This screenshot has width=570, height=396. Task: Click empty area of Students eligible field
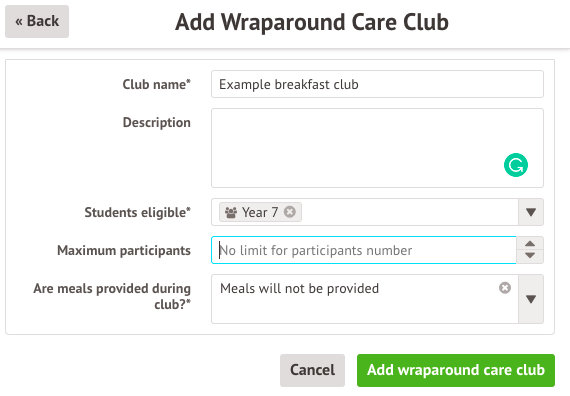[409, 212]
